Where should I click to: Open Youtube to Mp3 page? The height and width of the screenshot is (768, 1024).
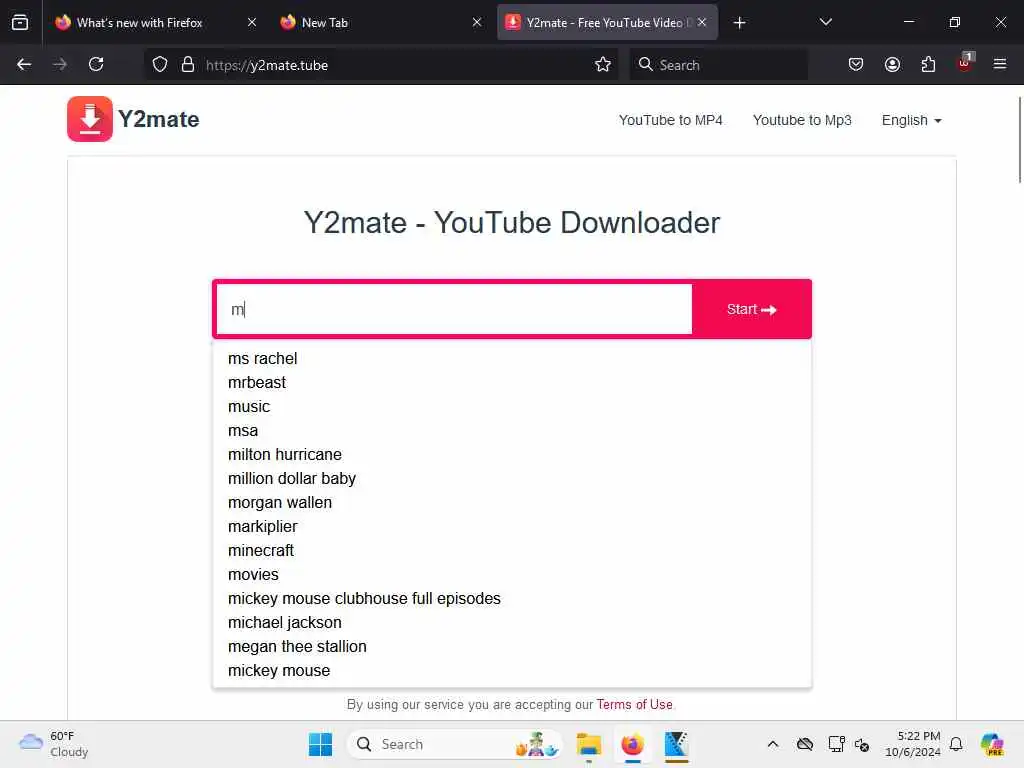click(x=802, y=120)
